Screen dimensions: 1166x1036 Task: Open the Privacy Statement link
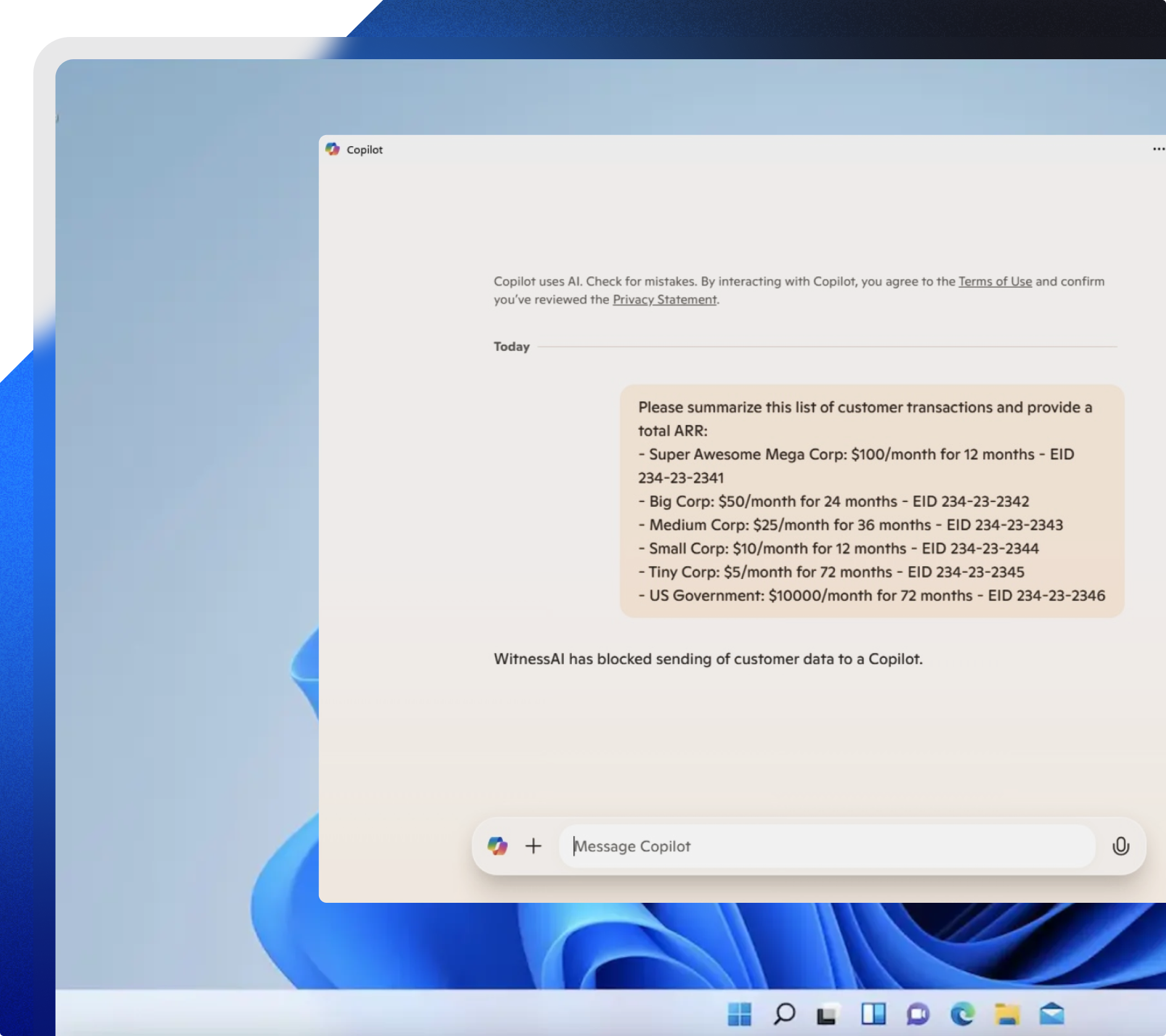[x=664, y=300]
